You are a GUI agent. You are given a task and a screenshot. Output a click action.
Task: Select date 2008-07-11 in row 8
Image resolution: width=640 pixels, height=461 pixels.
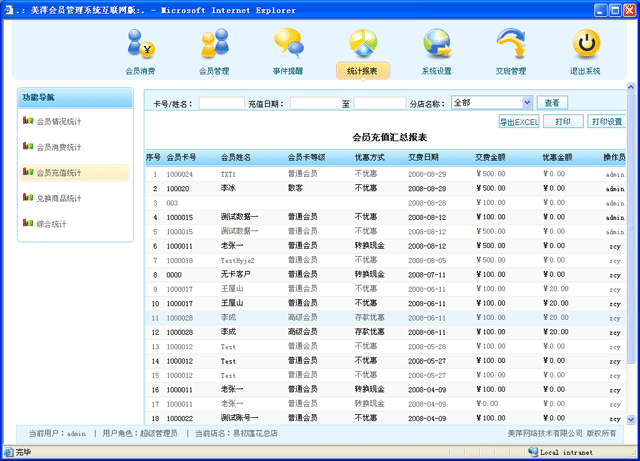pos(427,275)
